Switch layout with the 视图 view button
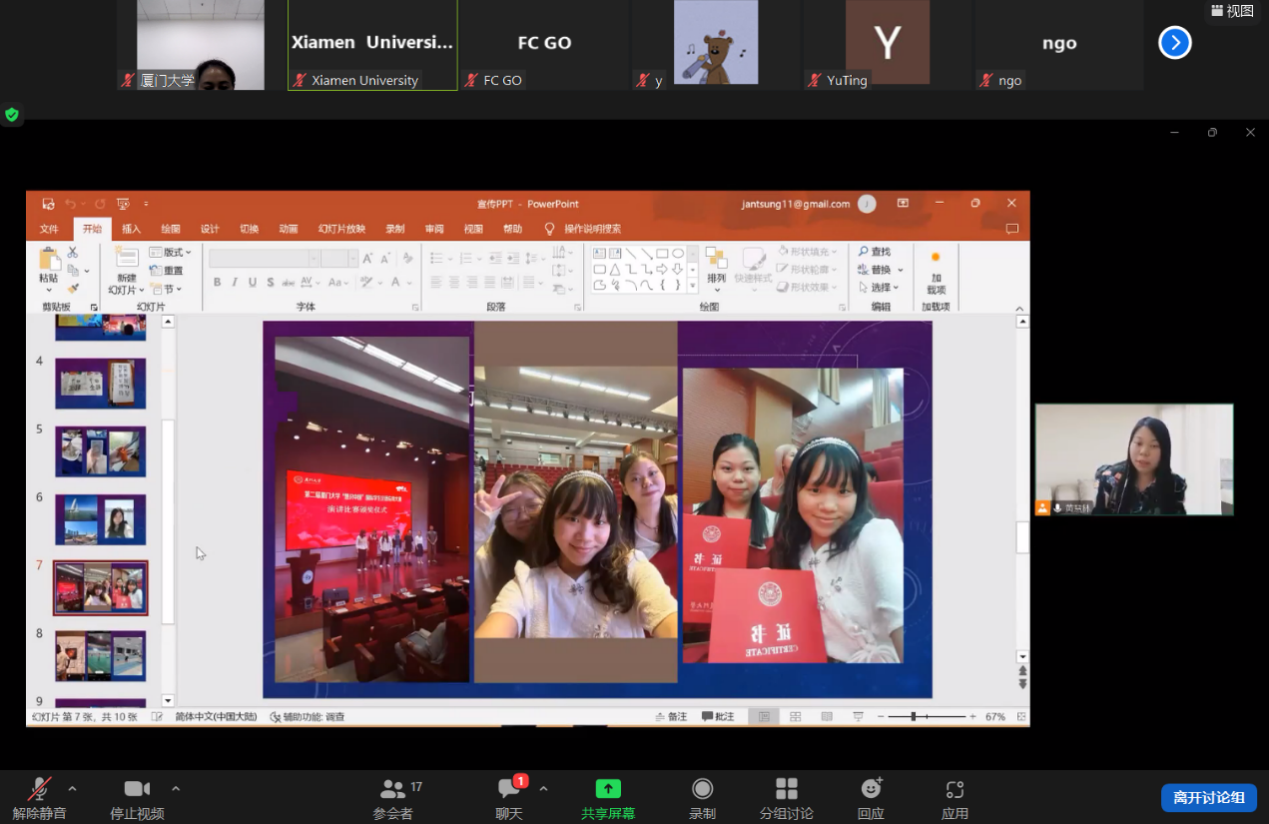 [x=1232, y=11]
